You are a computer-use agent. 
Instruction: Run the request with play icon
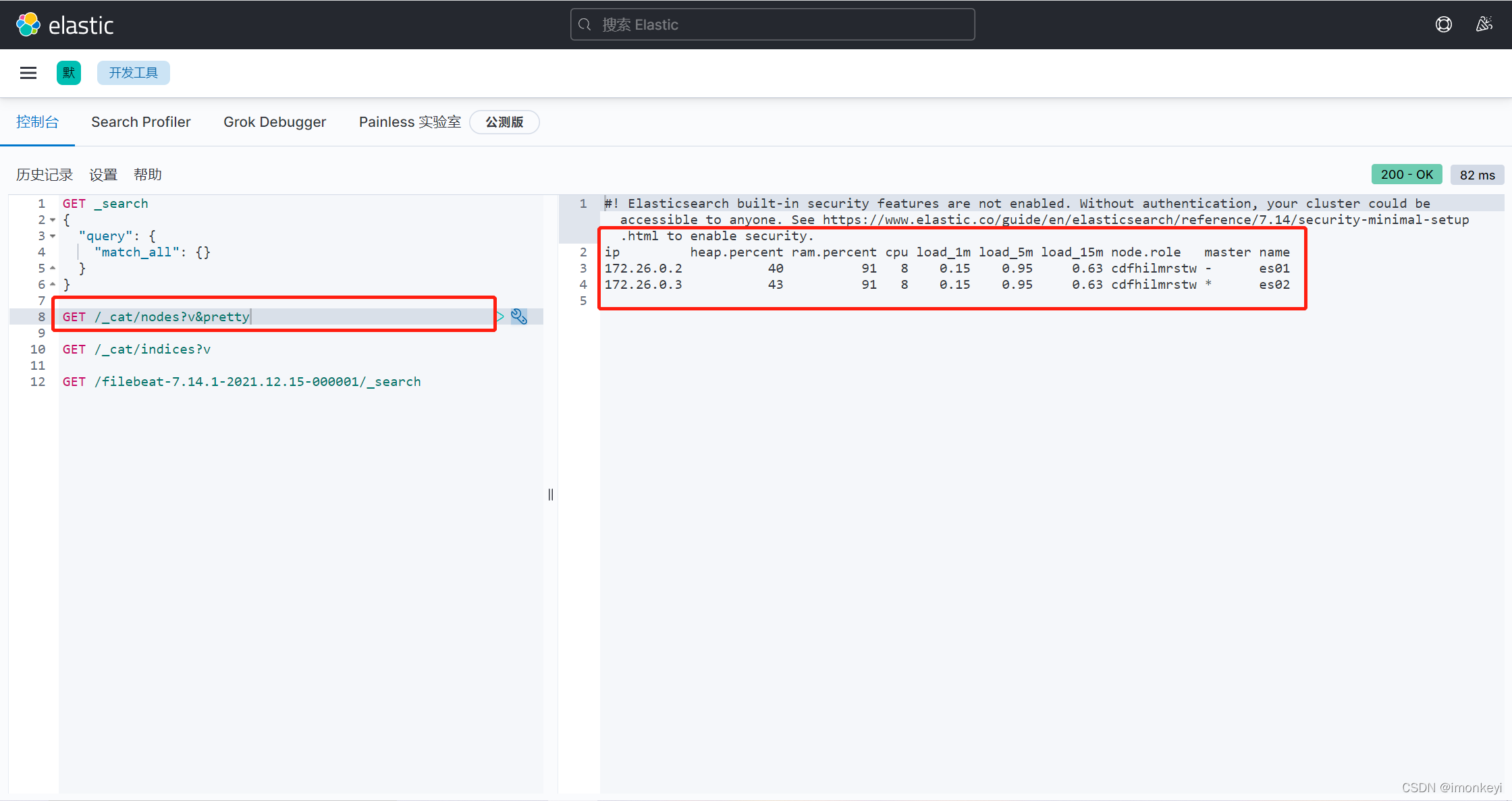click(500, 316)
